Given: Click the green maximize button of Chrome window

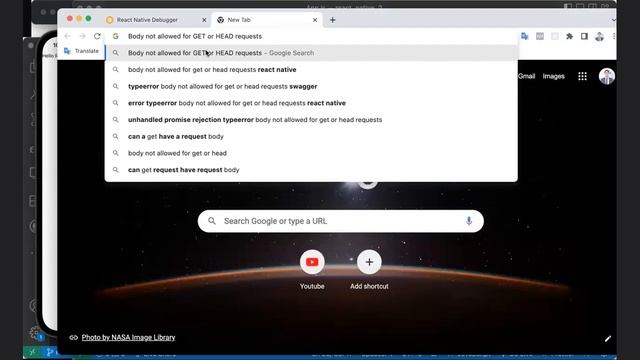Looking at the screenshot, I should point(89,19).
